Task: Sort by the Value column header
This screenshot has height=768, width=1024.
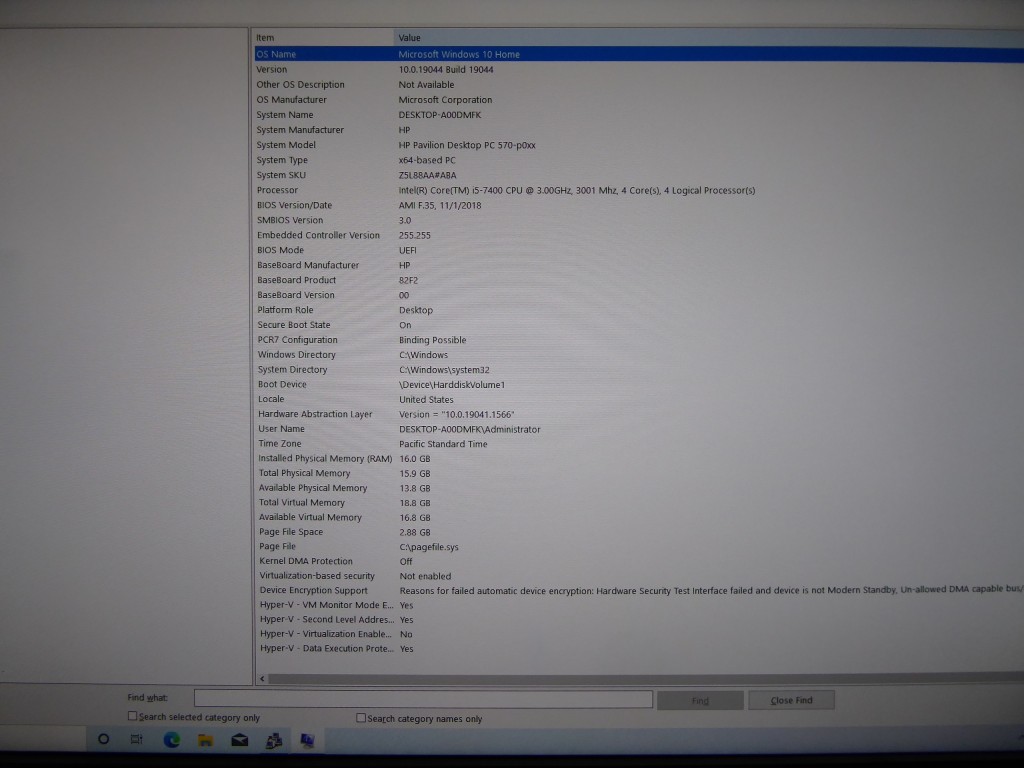Action: click(709, 37)
